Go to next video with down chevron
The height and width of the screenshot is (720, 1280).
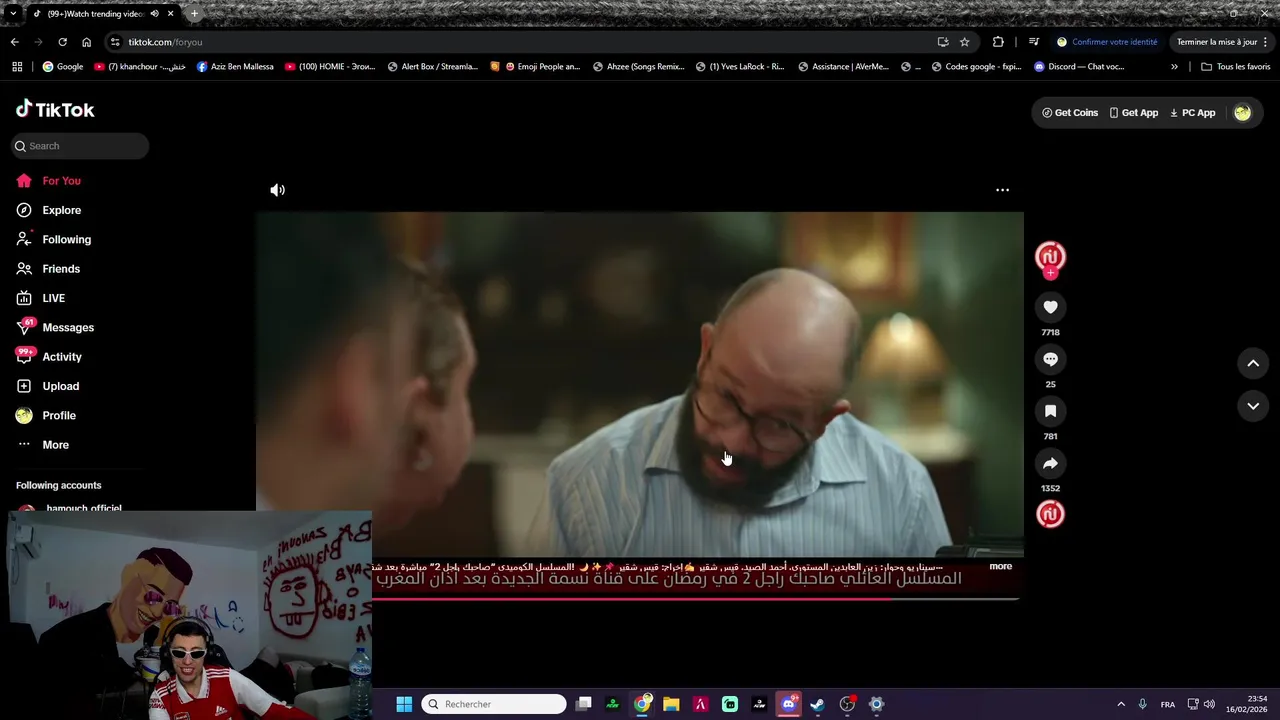point(1253,406)
